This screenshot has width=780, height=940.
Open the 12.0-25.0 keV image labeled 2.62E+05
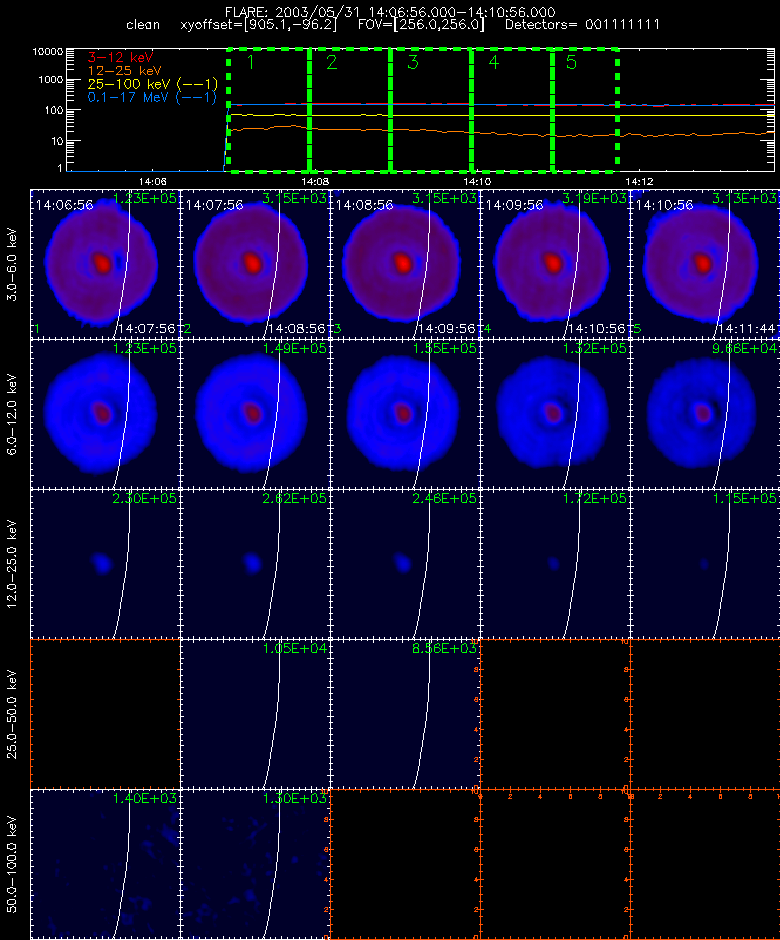[x=255, y=564]
